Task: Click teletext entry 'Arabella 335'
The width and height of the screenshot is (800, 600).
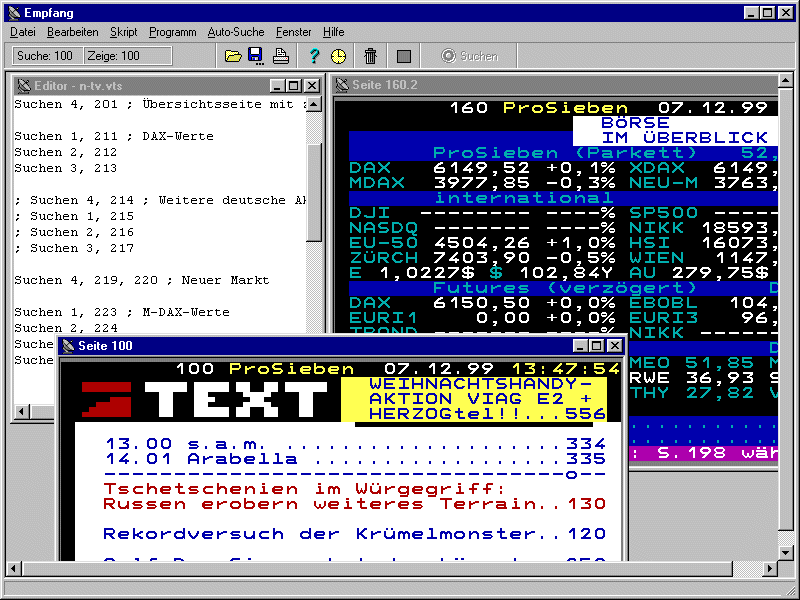Action: coord(355,459)
